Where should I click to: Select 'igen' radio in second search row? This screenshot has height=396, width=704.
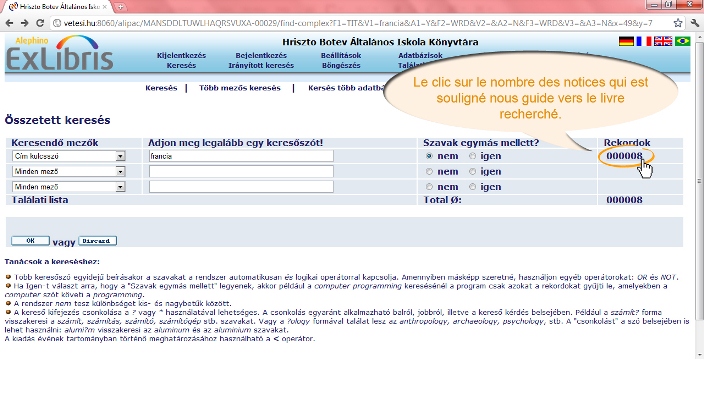point(472,172)
